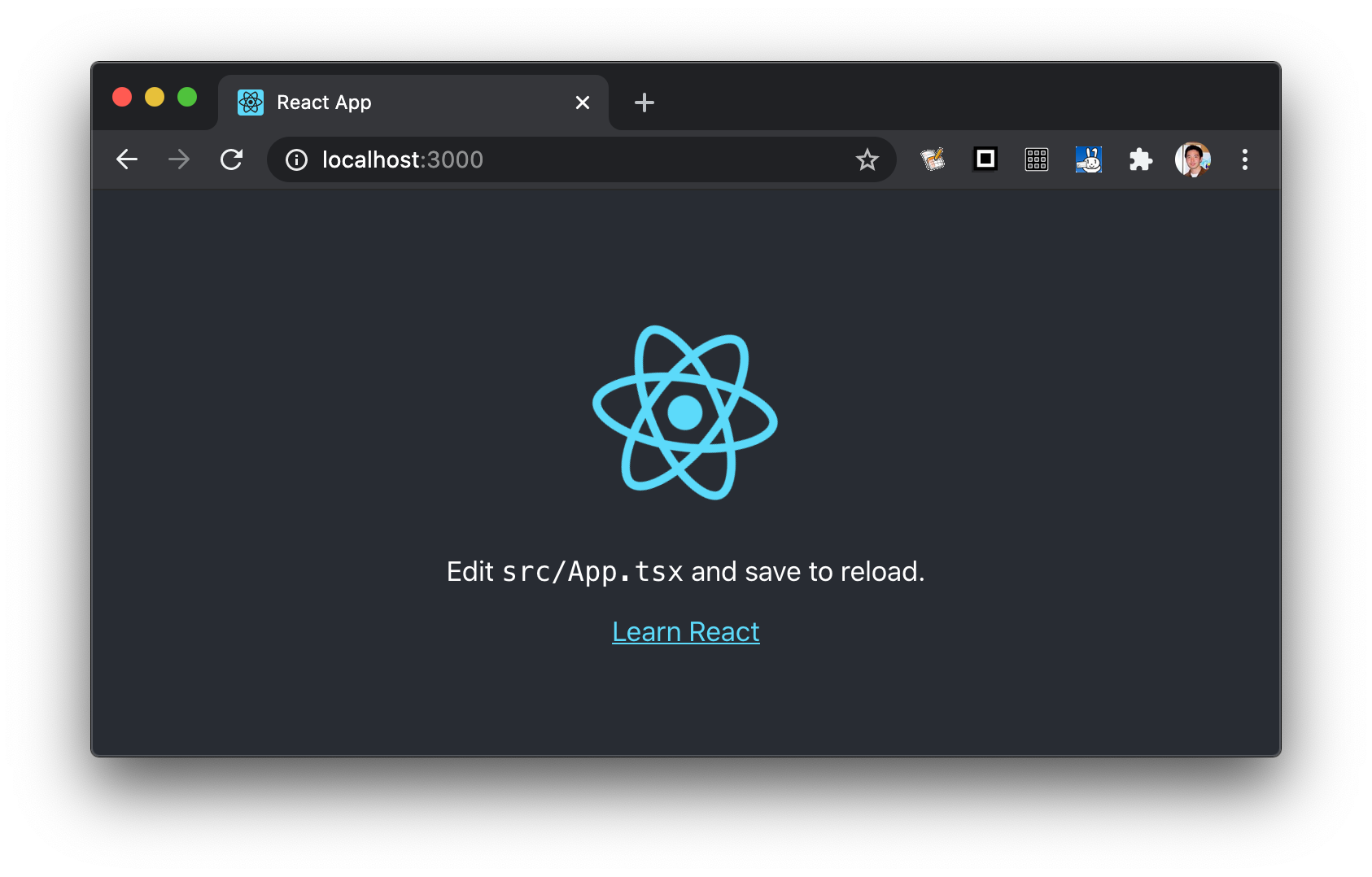Image resolution: width=1372 pixels, height=877 pixels.
Task: Open a new tab with plus button
Action: coord(644,103)
